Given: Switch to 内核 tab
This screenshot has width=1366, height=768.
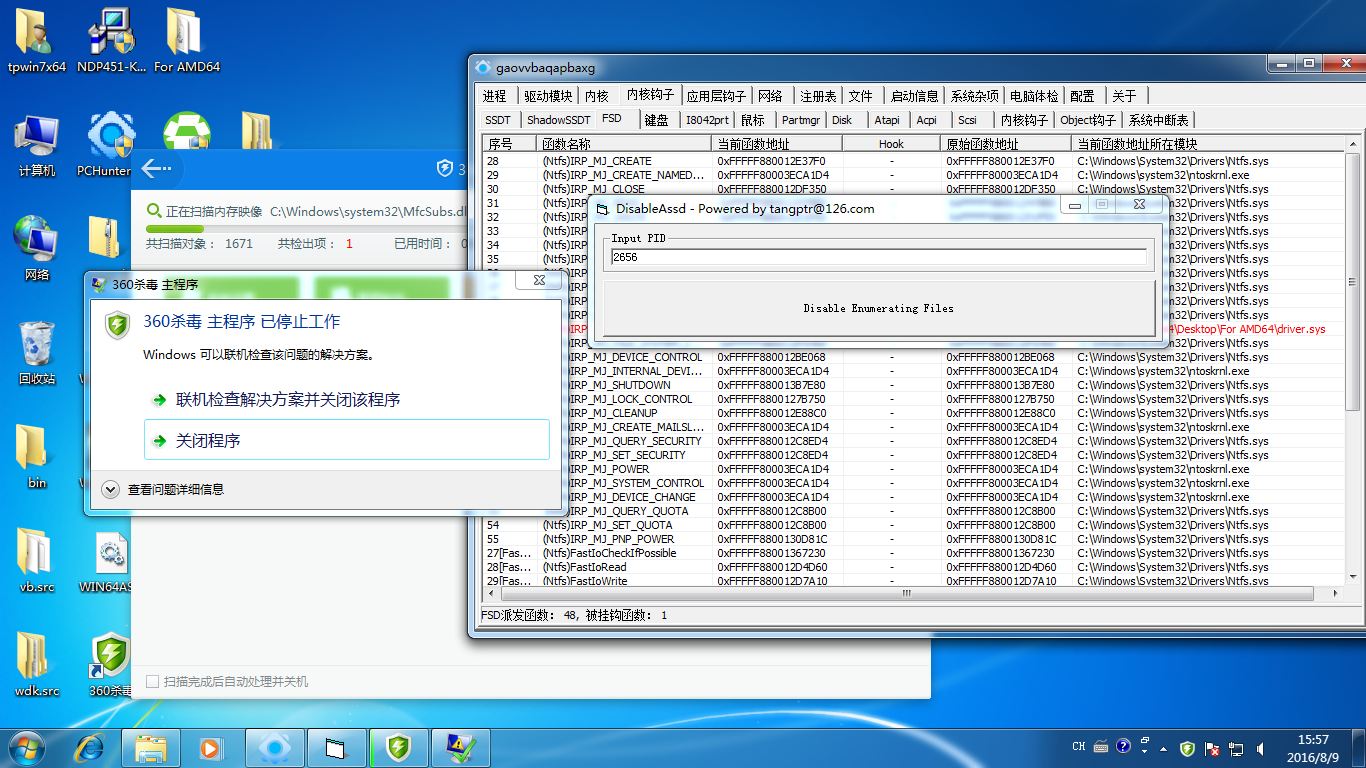Looking at the screenshot, I should coord(597,96).
